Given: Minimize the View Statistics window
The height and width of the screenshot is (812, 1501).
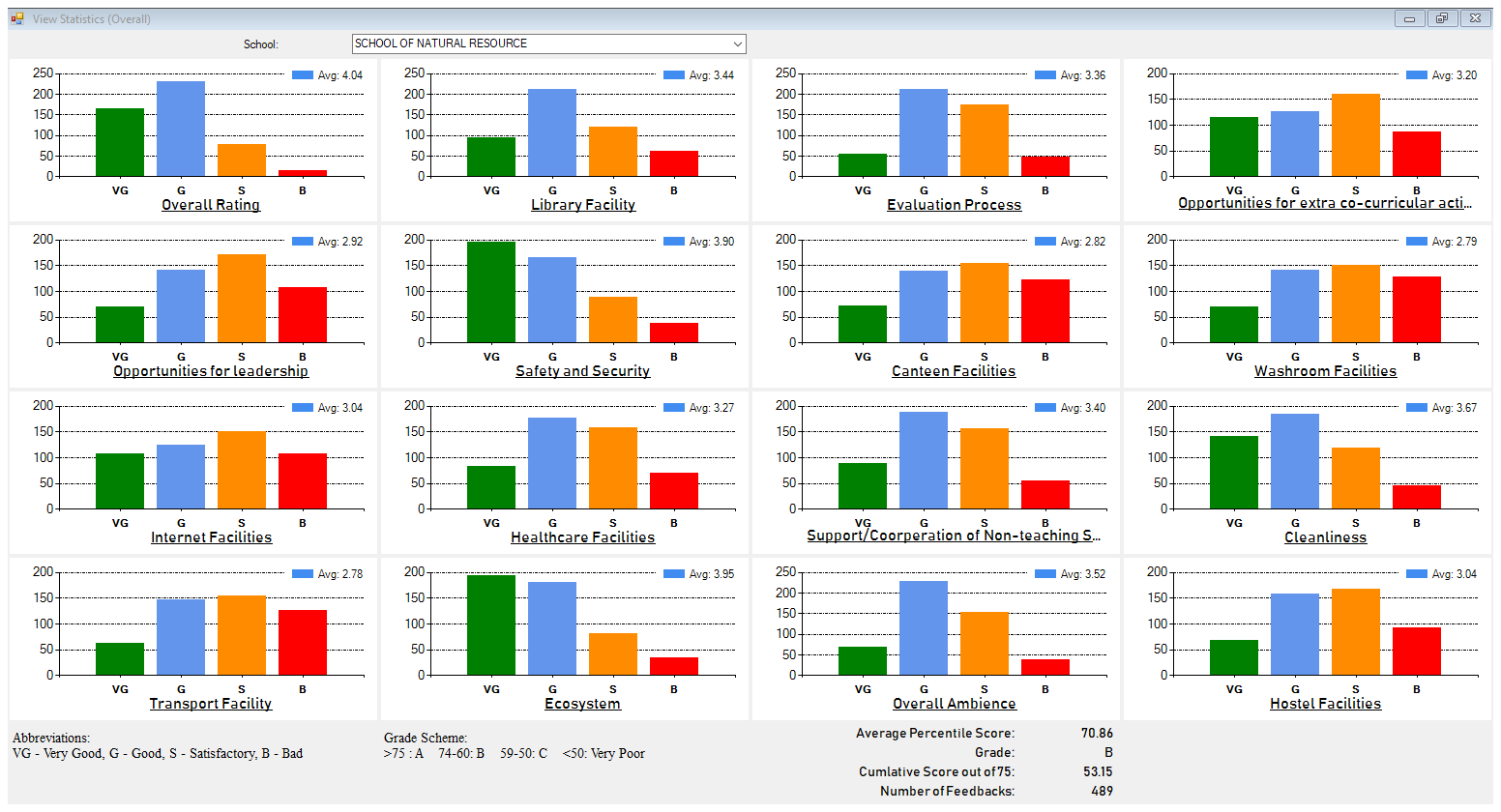Looking at the screenshot, I should click(x=1409, y=18).
